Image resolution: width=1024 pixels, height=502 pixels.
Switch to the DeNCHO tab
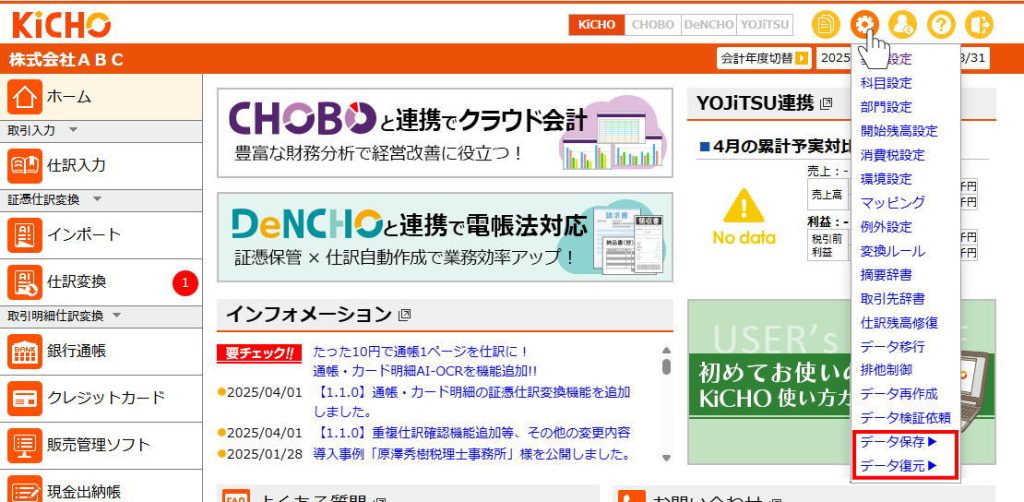coord(708,25)
